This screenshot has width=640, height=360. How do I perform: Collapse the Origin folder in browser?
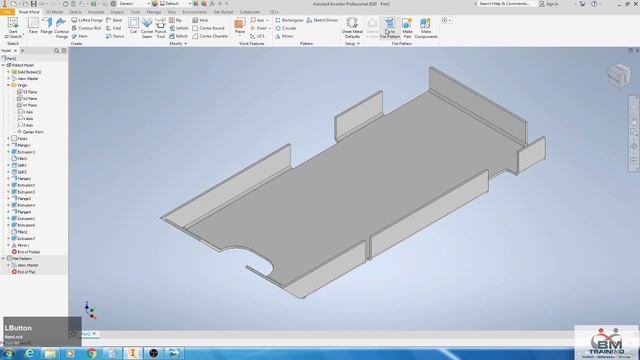click(8, 85)
